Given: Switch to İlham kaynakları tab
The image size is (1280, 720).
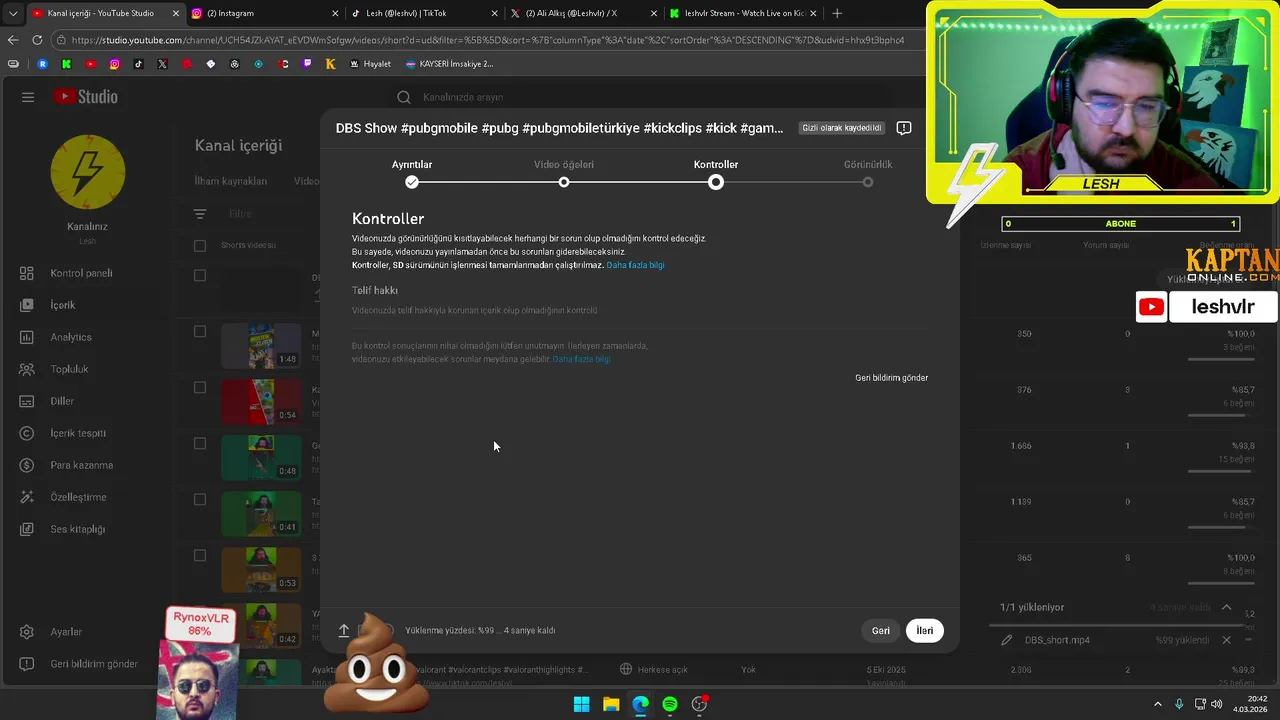Looking at the screenshot, I should tap(231, 181).
